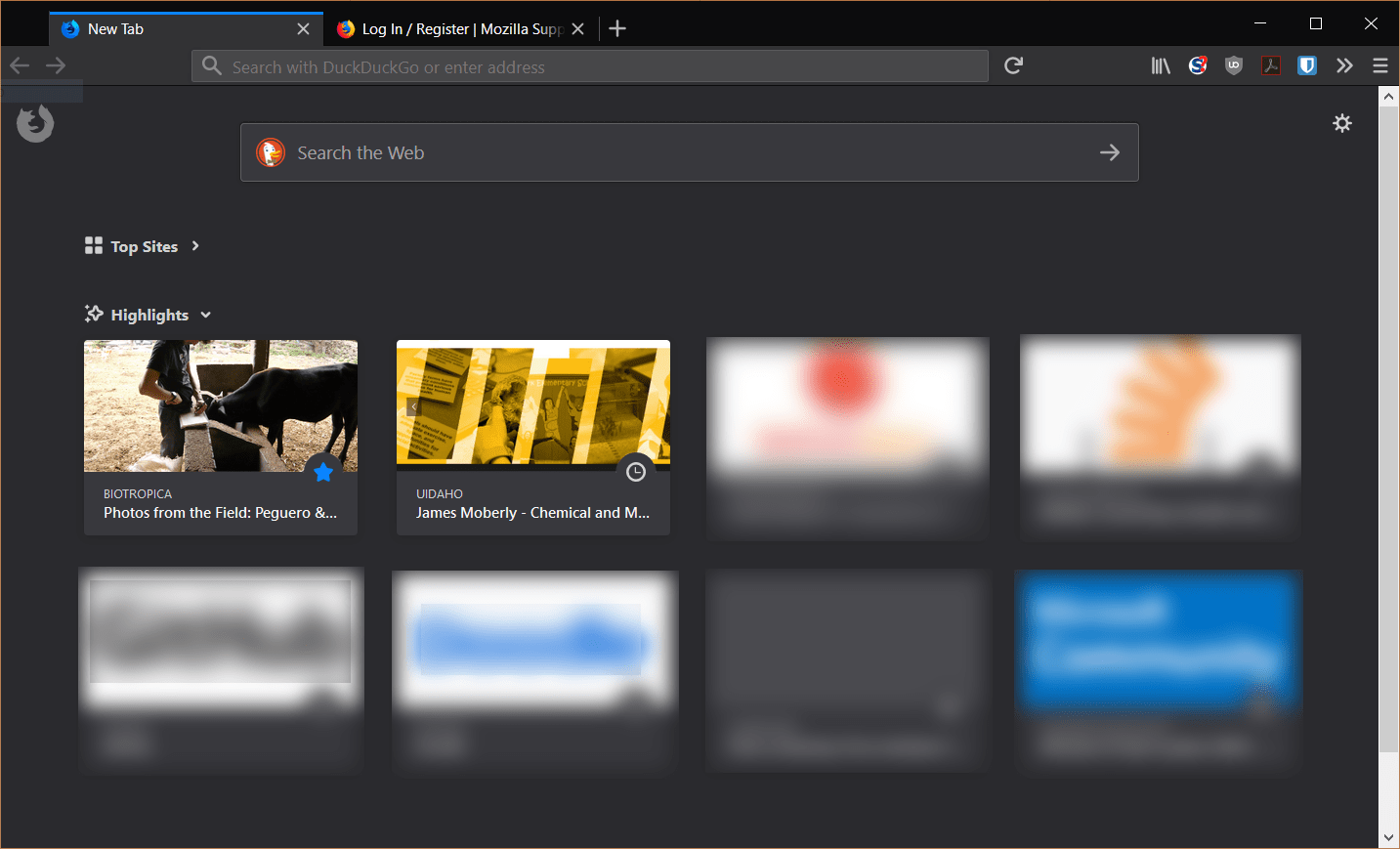Open the Photos from the Field article
Viewport: 1400px width, 849px height.
pos(220,512)
